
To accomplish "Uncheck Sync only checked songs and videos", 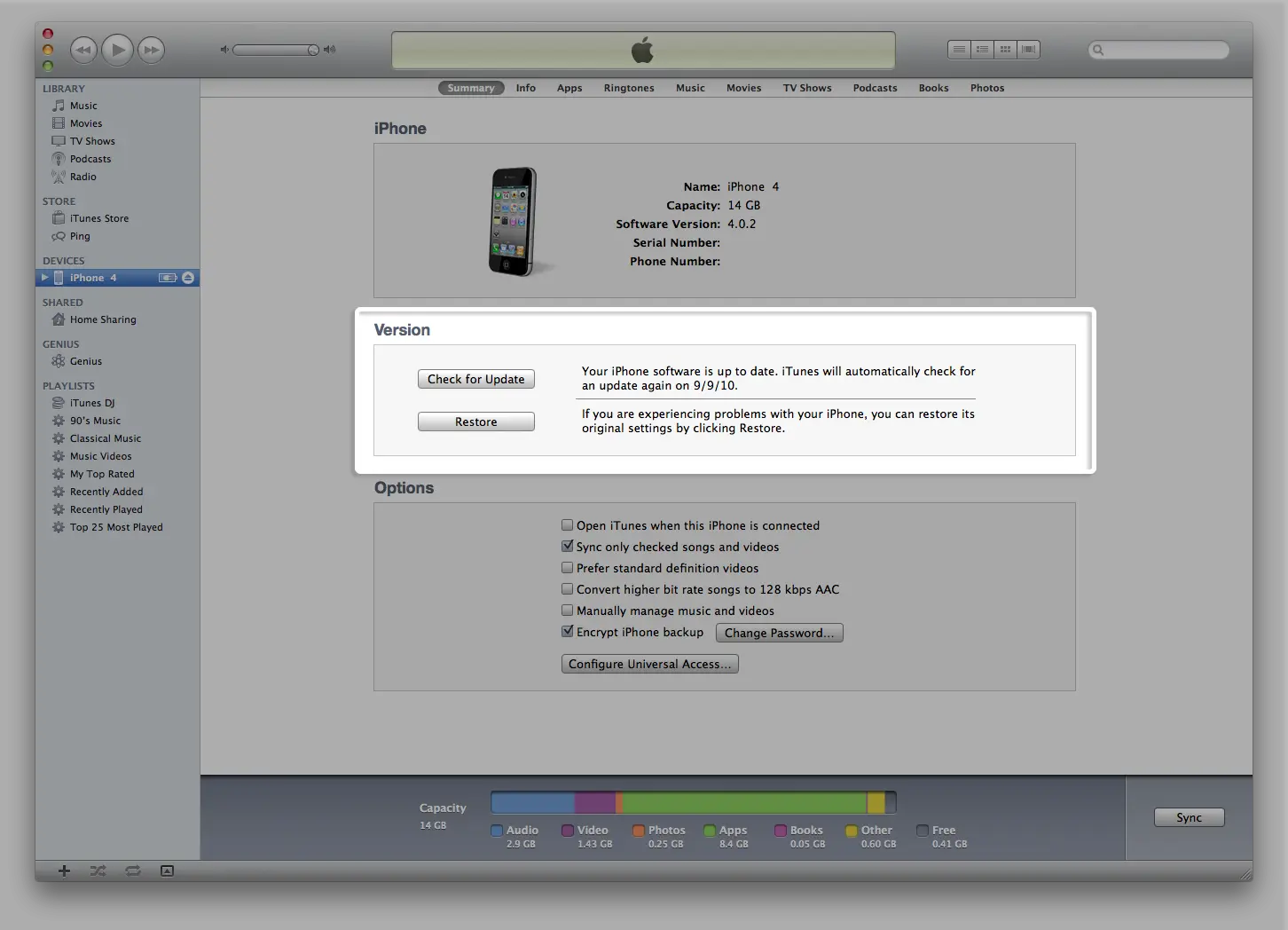I will [x=568, y=547].
